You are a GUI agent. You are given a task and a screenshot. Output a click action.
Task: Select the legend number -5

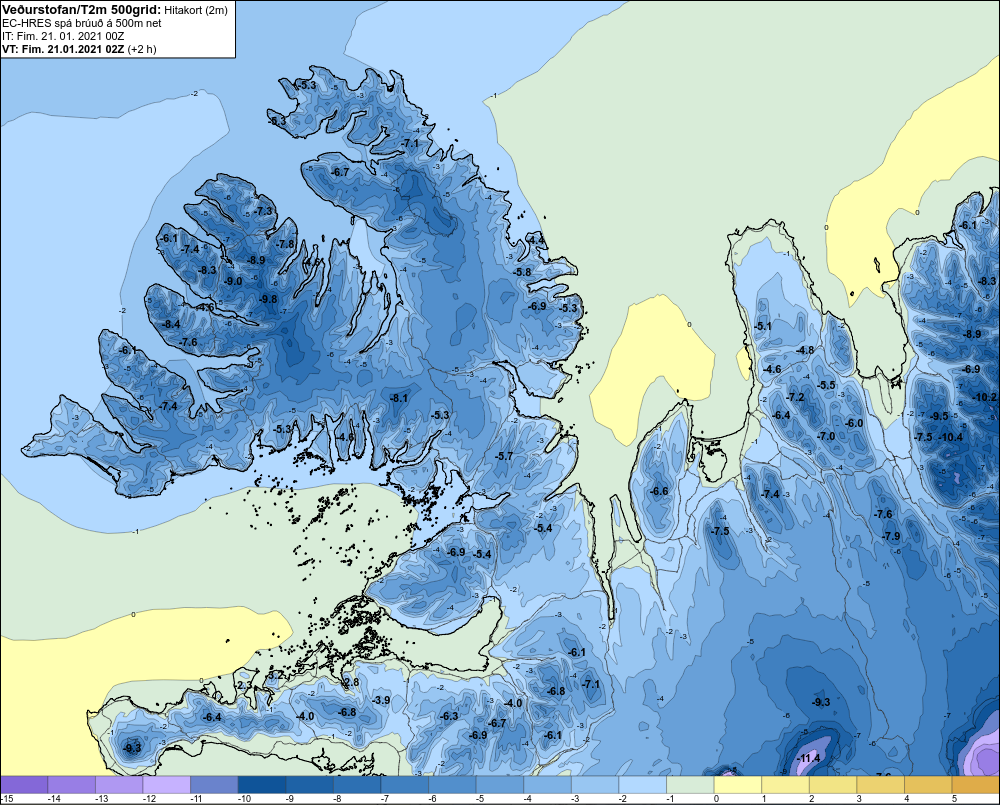[x=482, y=799]
